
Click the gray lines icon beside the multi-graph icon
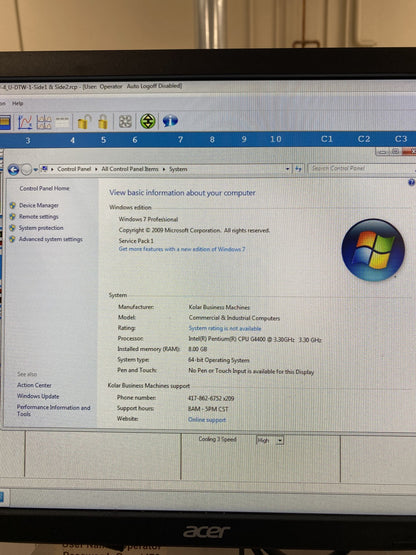(62, 122)
